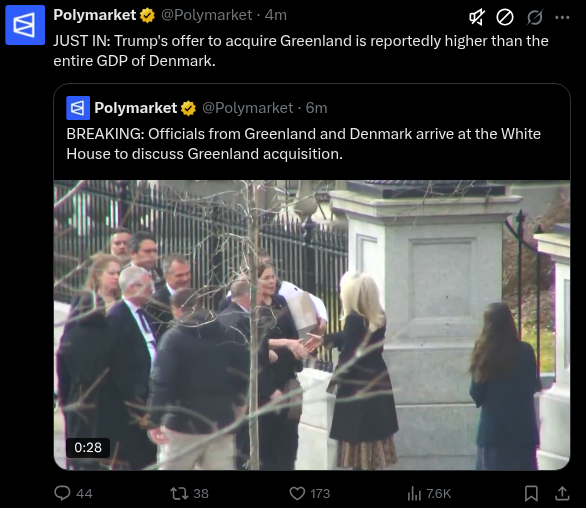Image resolution: width=586 pixels, height=508 pixels.
Task: Open the 4m timestamp link
Action: (276, 15)
